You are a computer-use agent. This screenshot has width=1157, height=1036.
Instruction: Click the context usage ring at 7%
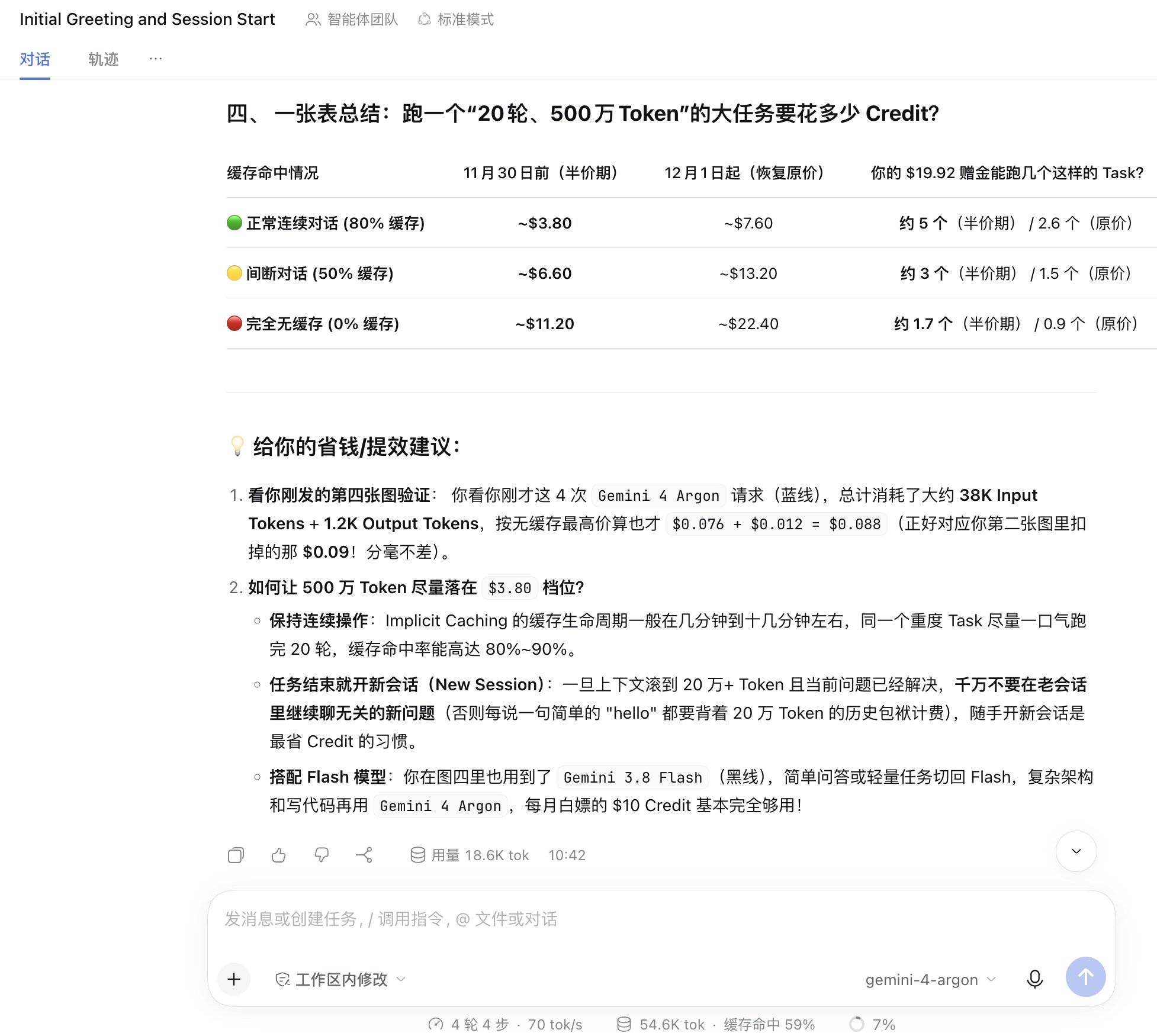point(856,1024)
